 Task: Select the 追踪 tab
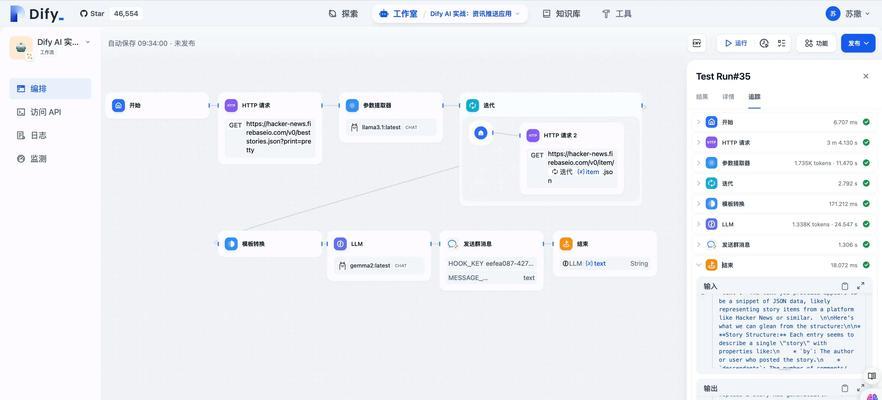[754, 97]
